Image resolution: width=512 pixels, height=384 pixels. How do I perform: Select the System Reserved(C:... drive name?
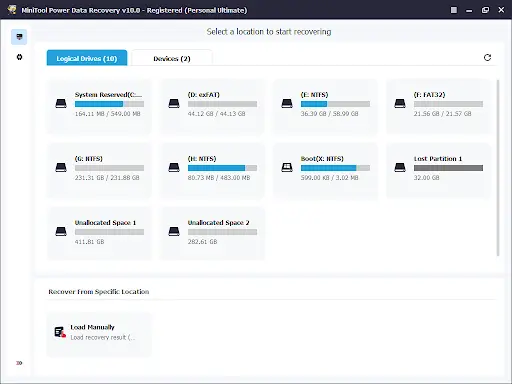[x=108, y=95]
